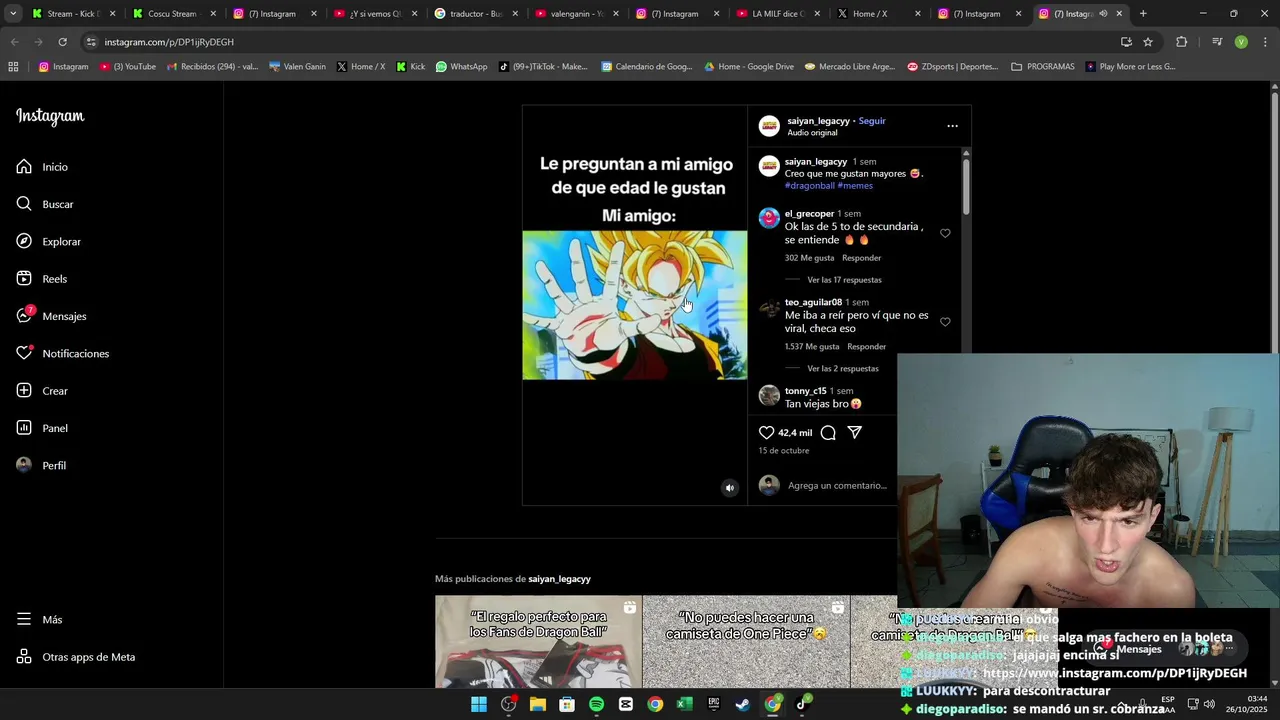The height and width of the screenshot is (720, 1280).
Task: Open thumbnail 'No puedes hacer una camiseta de One Piece'
Action: coord(746,641)
